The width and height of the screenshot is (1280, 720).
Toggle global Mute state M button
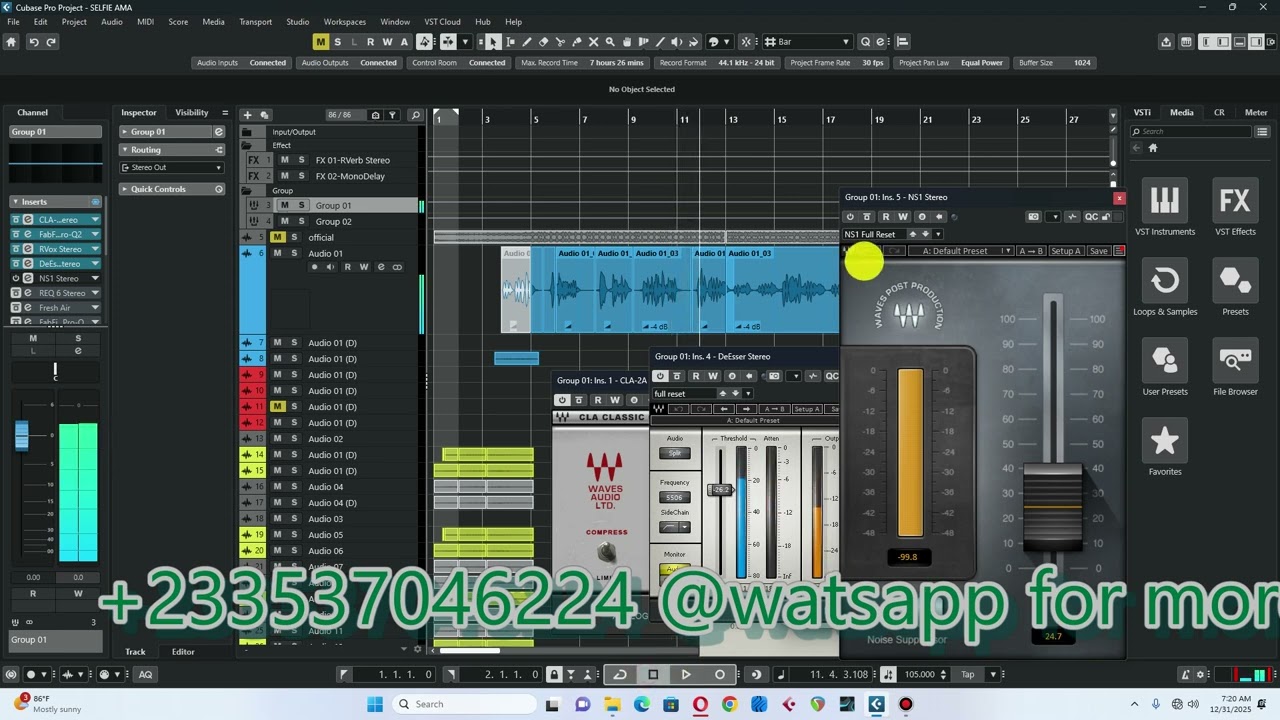click(321, 42)
